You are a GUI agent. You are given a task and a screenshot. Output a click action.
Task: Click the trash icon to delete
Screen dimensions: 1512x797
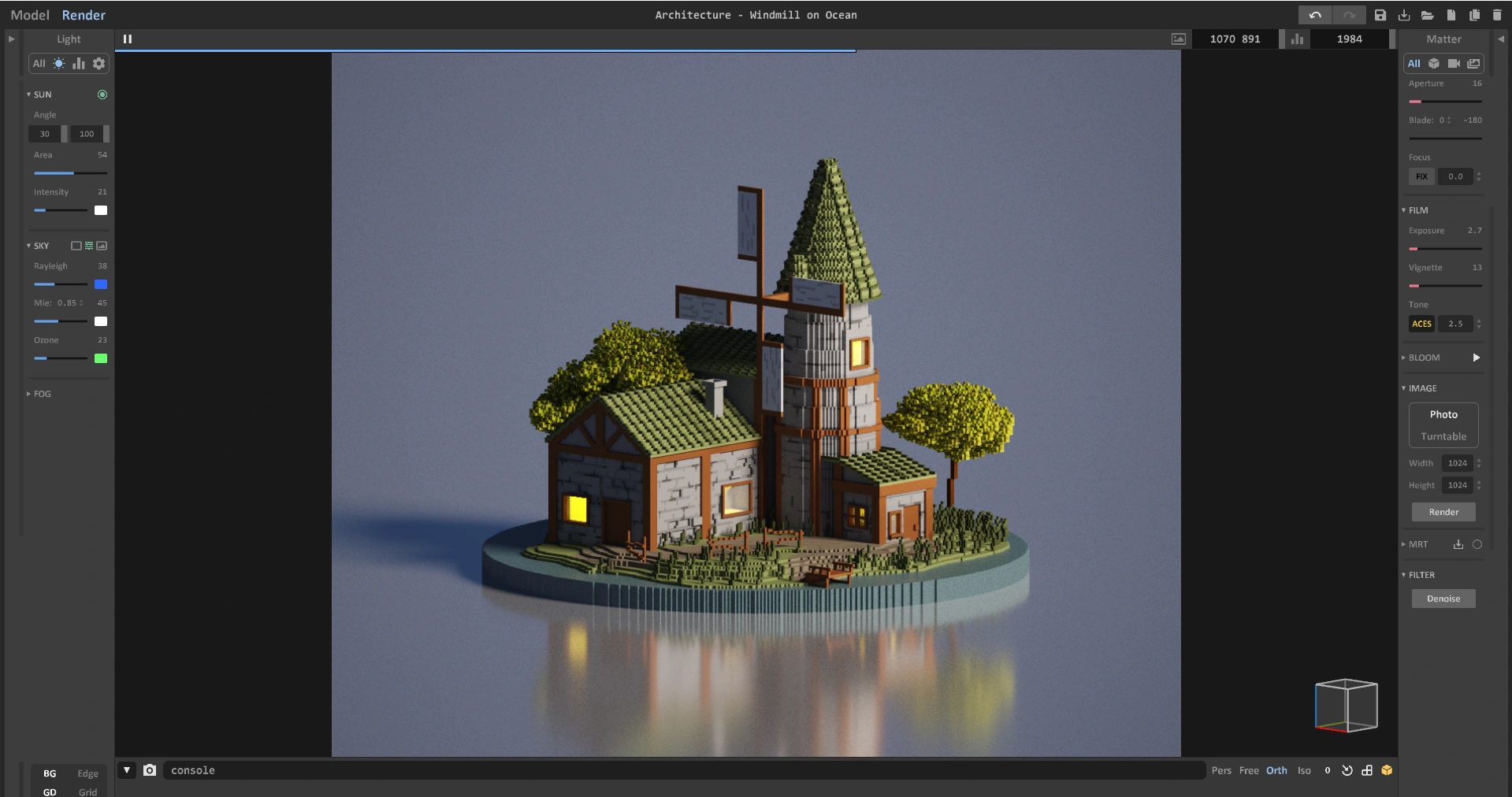(x=1496, y=15)
